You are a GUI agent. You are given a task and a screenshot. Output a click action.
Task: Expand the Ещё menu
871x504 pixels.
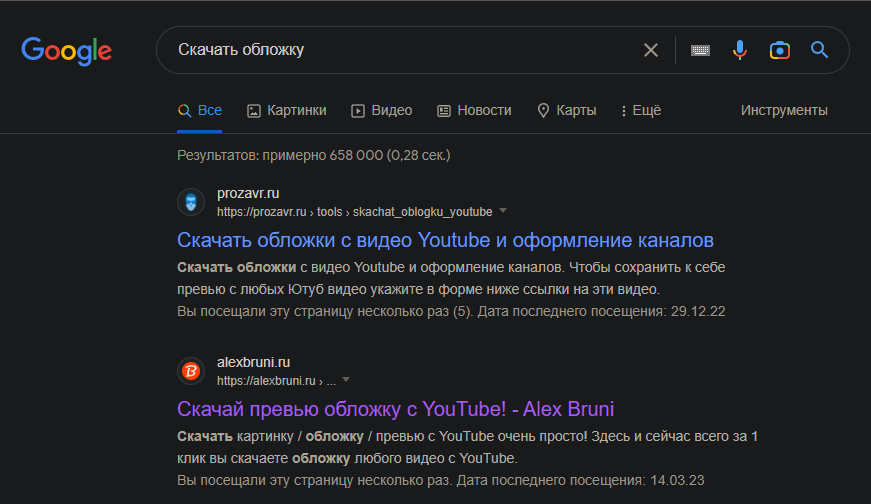(641, 111)
